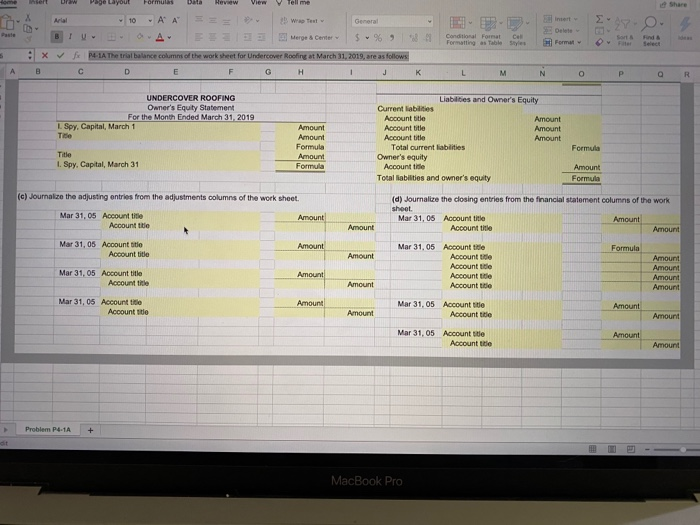Click the AutoSum sigma icon

click(599, 19)
